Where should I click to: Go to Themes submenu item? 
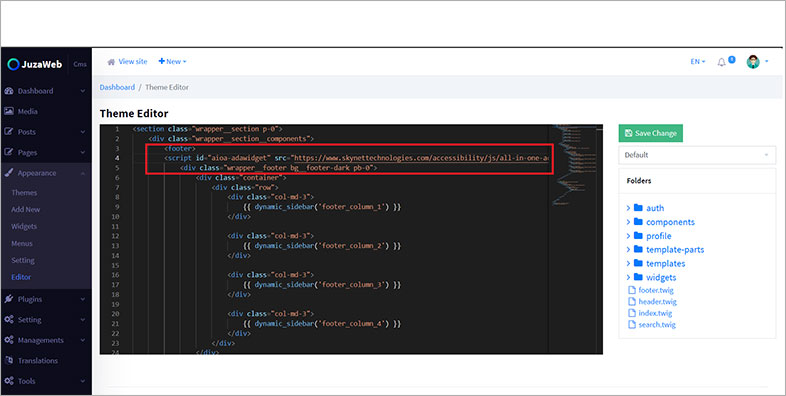24,192
